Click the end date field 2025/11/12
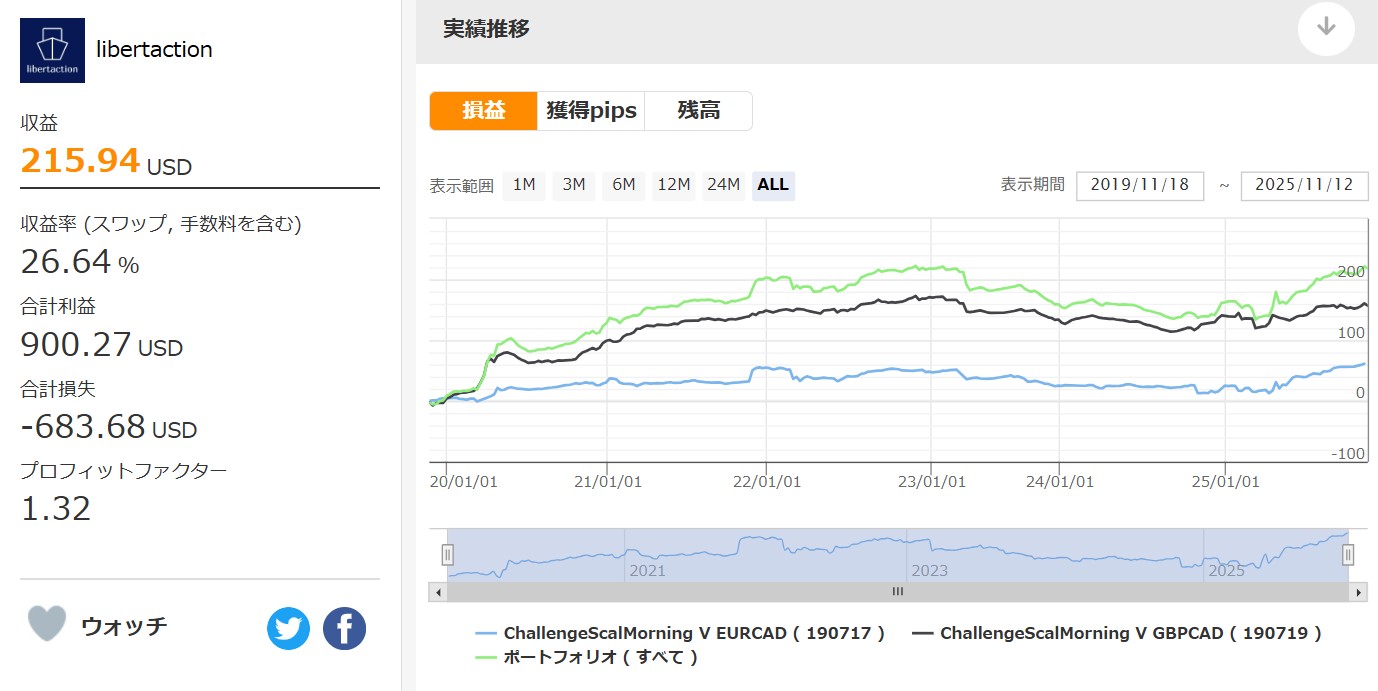 point(1303,186)
